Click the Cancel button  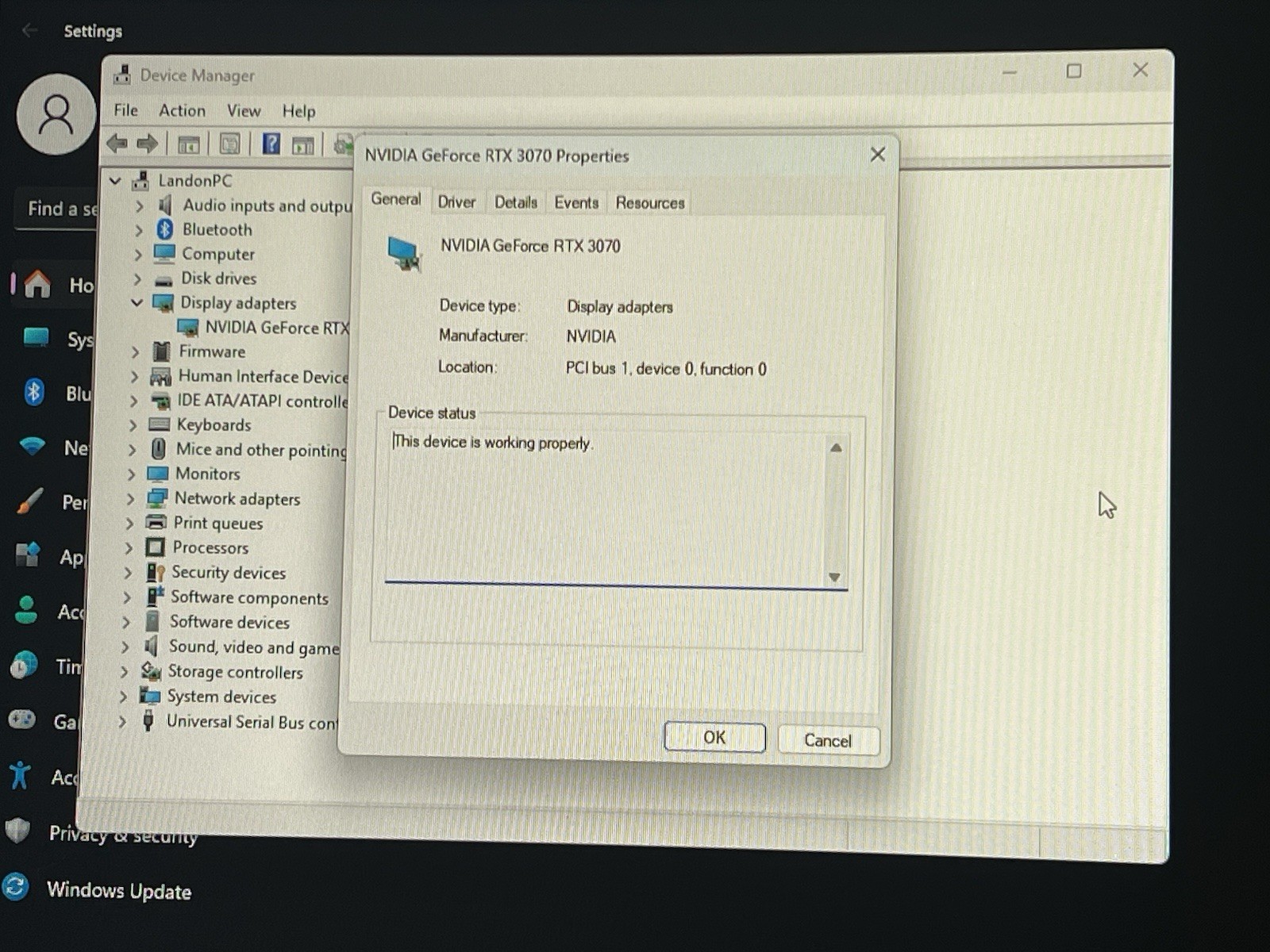point(828,740)
